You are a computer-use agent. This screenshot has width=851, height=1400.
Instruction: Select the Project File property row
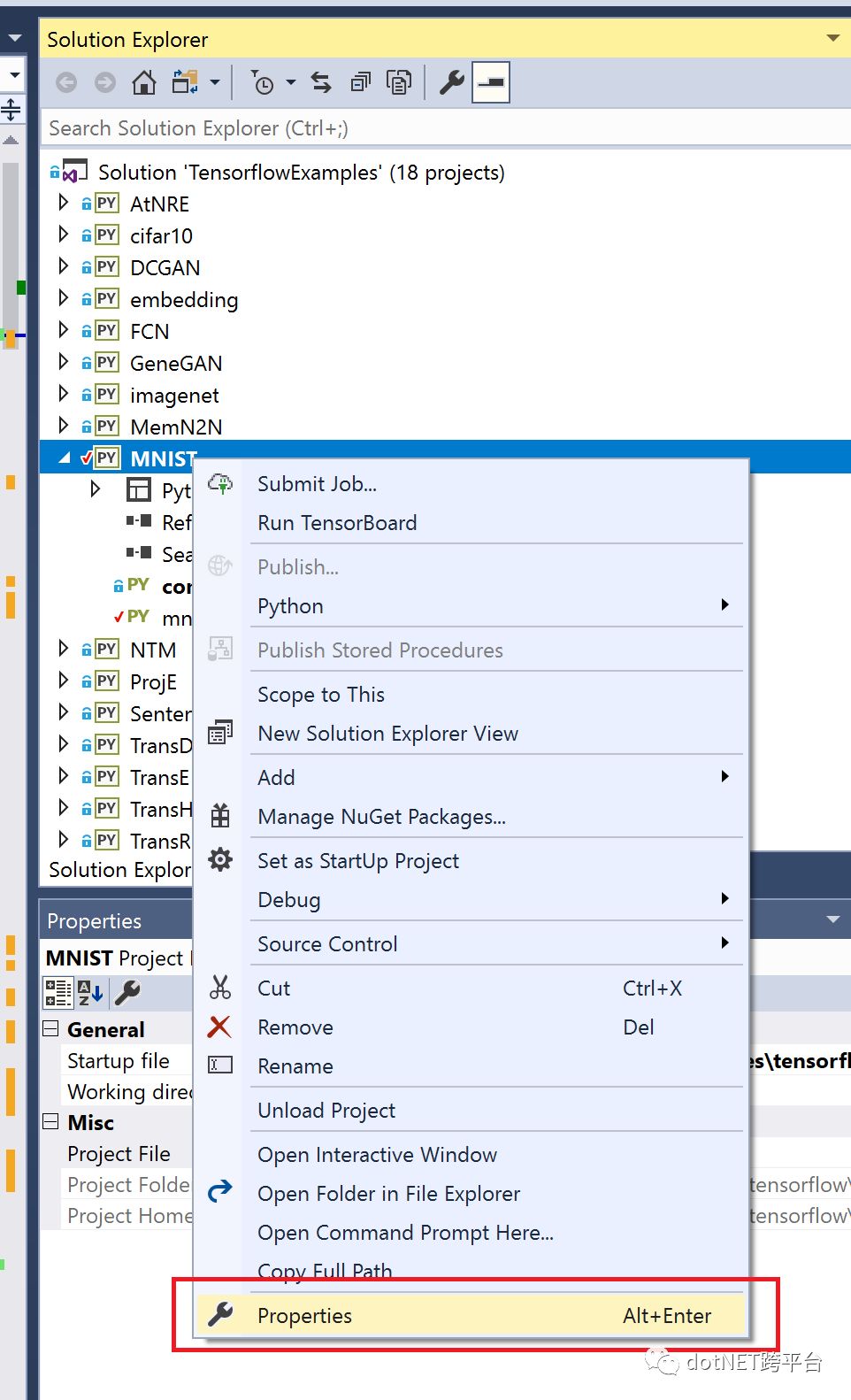(119, 1154)
